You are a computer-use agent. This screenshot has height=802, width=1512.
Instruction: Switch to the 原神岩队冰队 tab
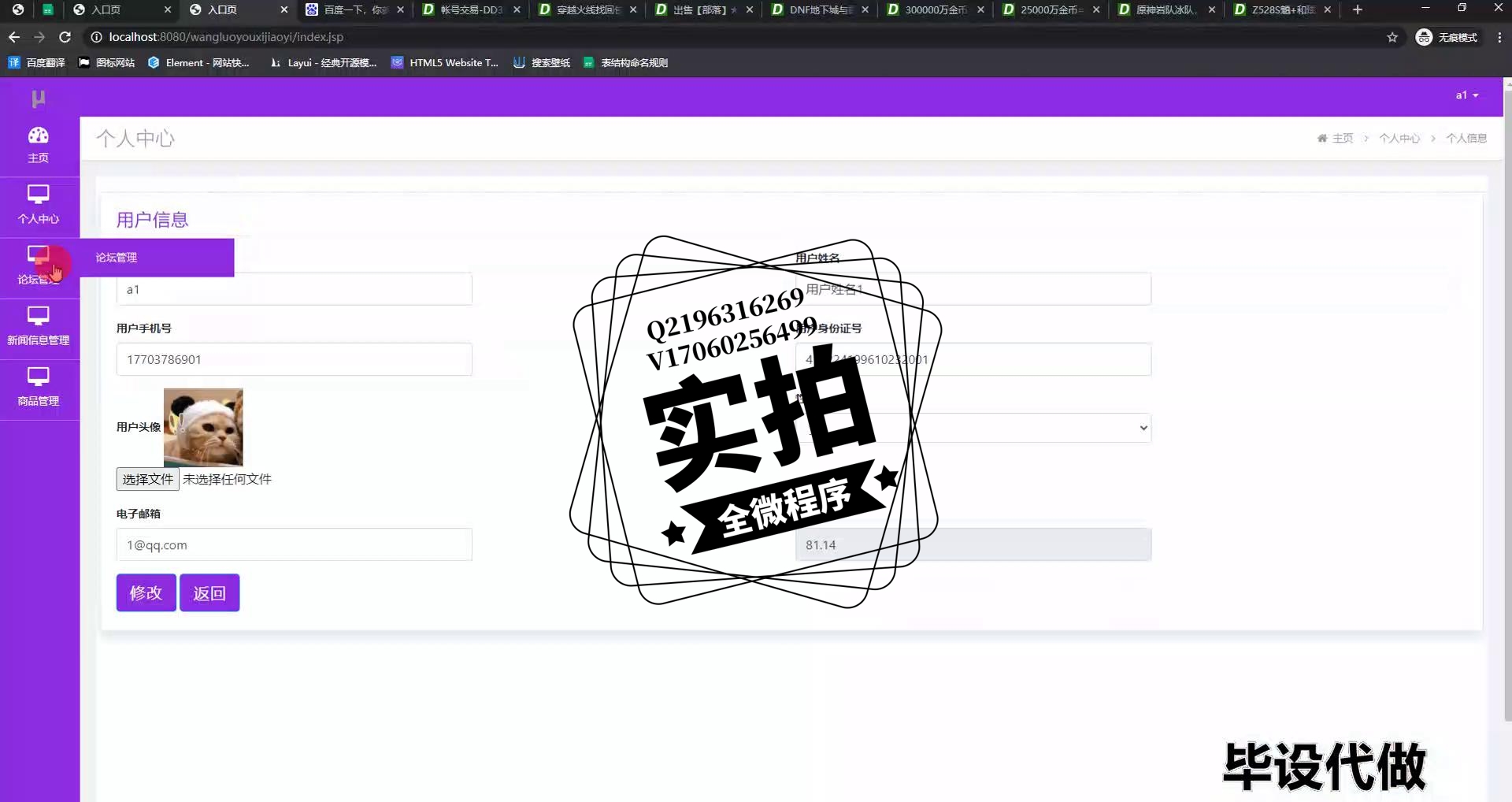1166,9
